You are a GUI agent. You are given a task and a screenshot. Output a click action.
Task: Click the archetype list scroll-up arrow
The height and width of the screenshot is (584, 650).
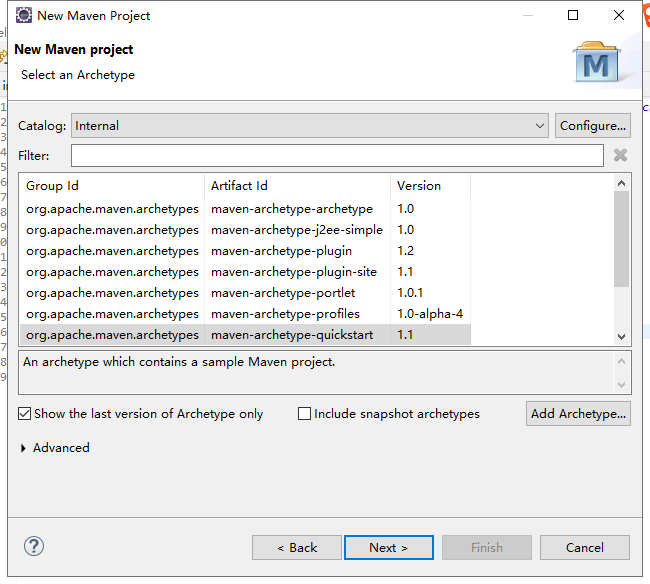(621, 183)
